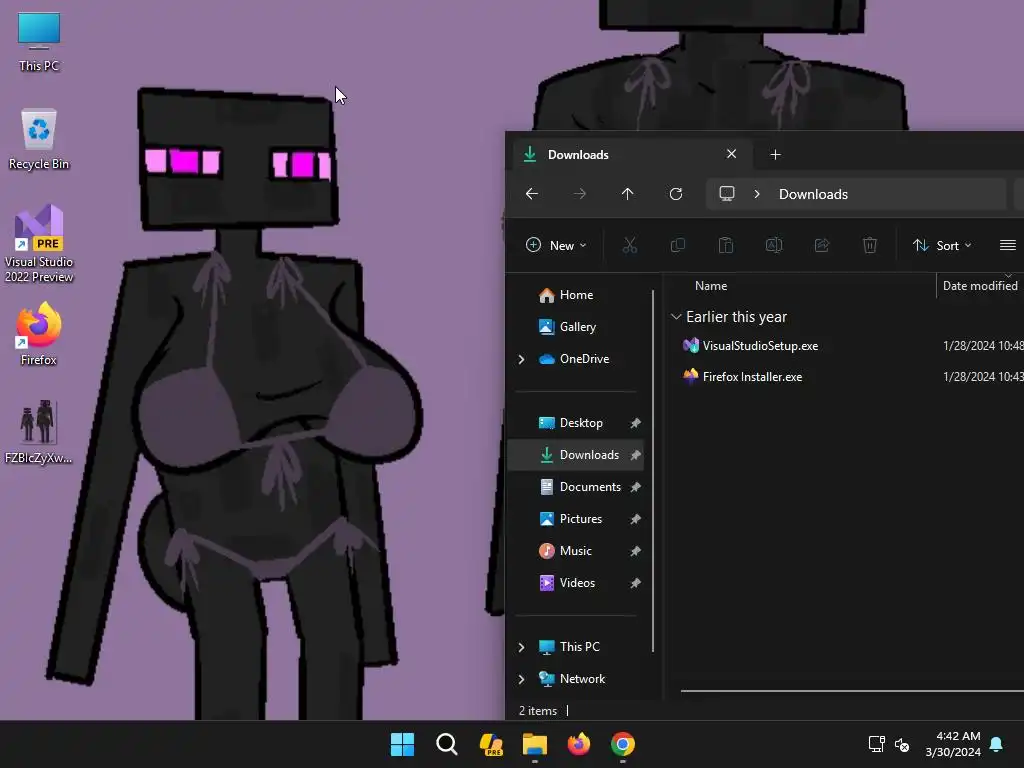Viewport: 1024px width, 768px height.
Task: Open the New item dropdown
Action: click(556, 246)
